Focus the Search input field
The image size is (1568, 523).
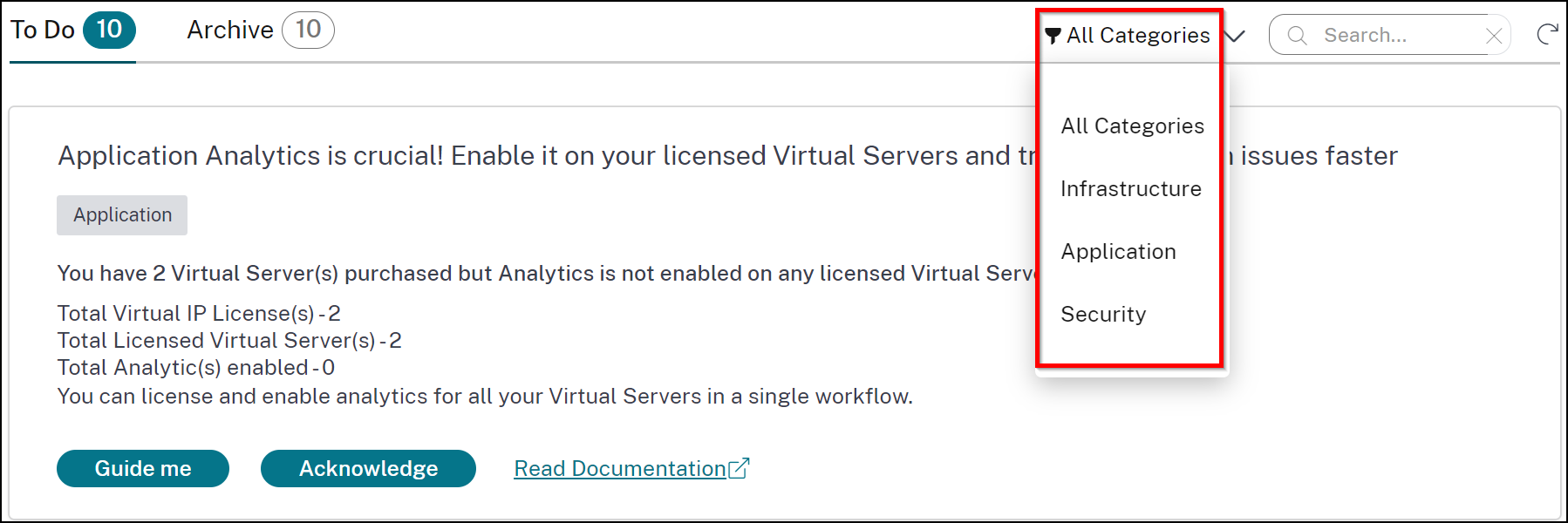point(1389,36)
